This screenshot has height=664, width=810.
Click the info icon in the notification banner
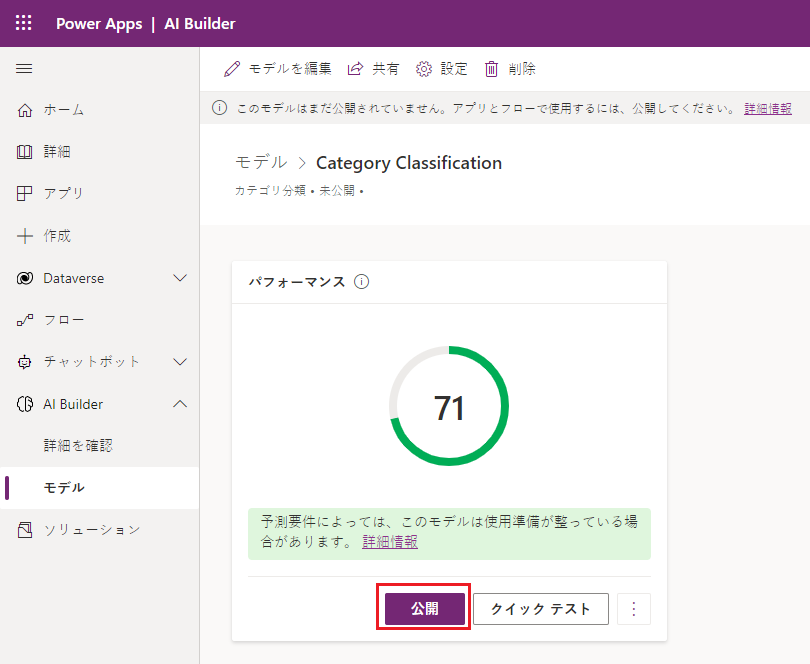click(x=220, y=108)
